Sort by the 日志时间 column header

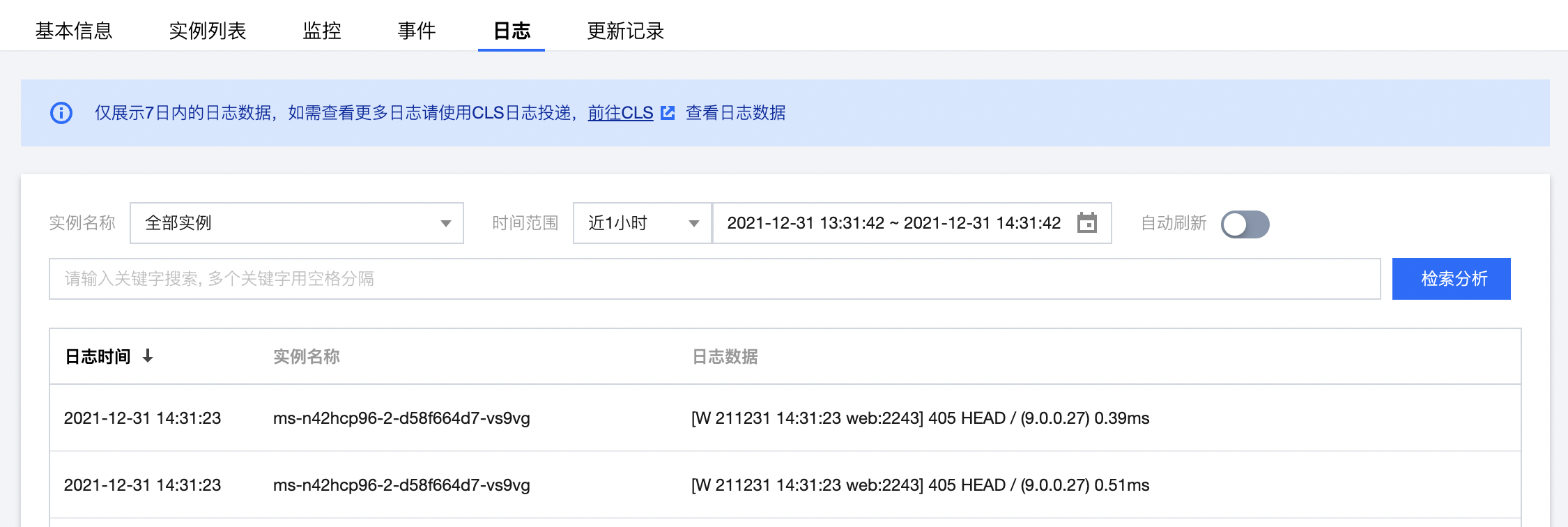[98, 356]
